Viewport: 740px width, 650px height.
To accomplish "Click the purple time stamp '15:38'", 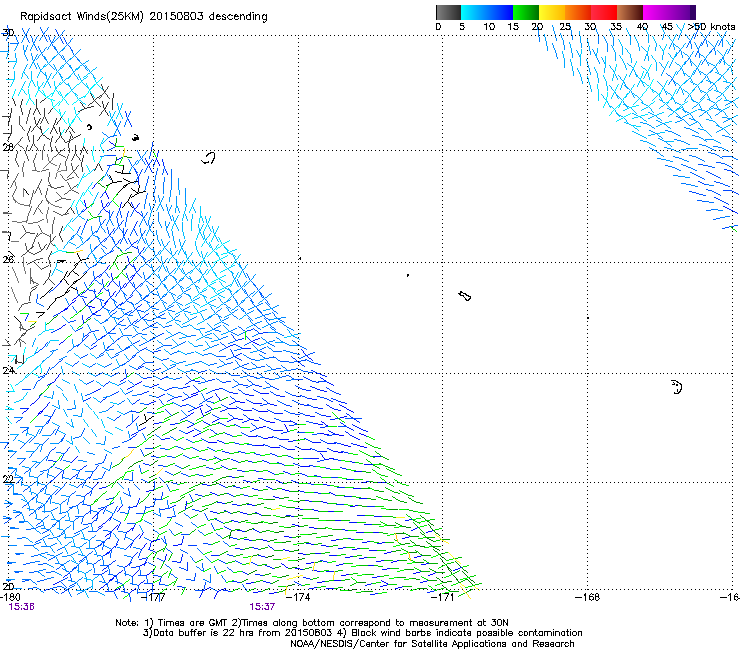I will [22, 607].
